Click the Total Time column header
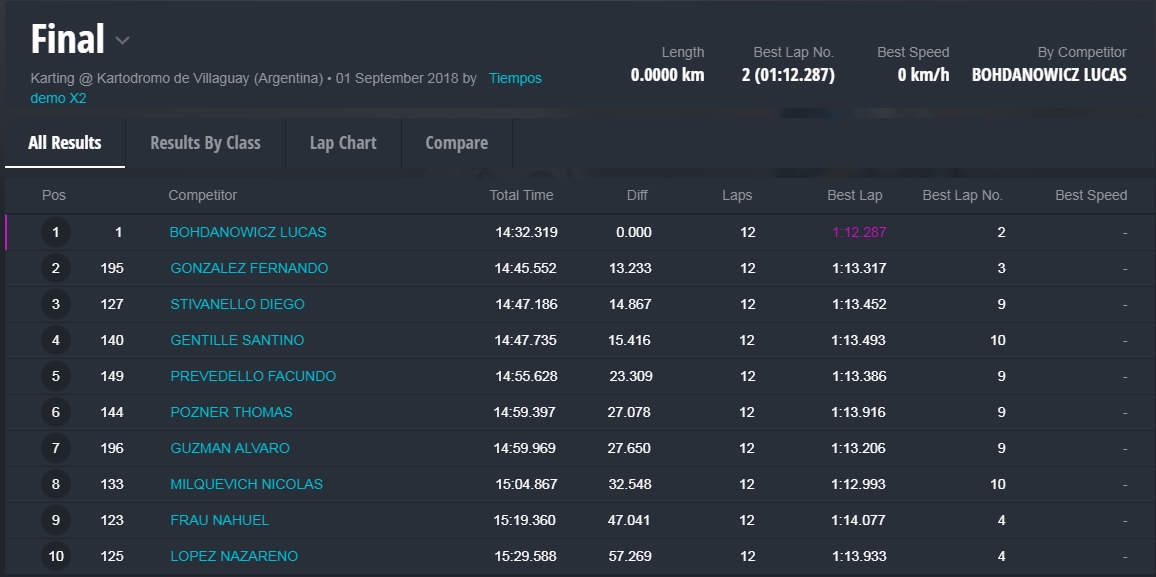1156x577 pixels. click(521, 195)
